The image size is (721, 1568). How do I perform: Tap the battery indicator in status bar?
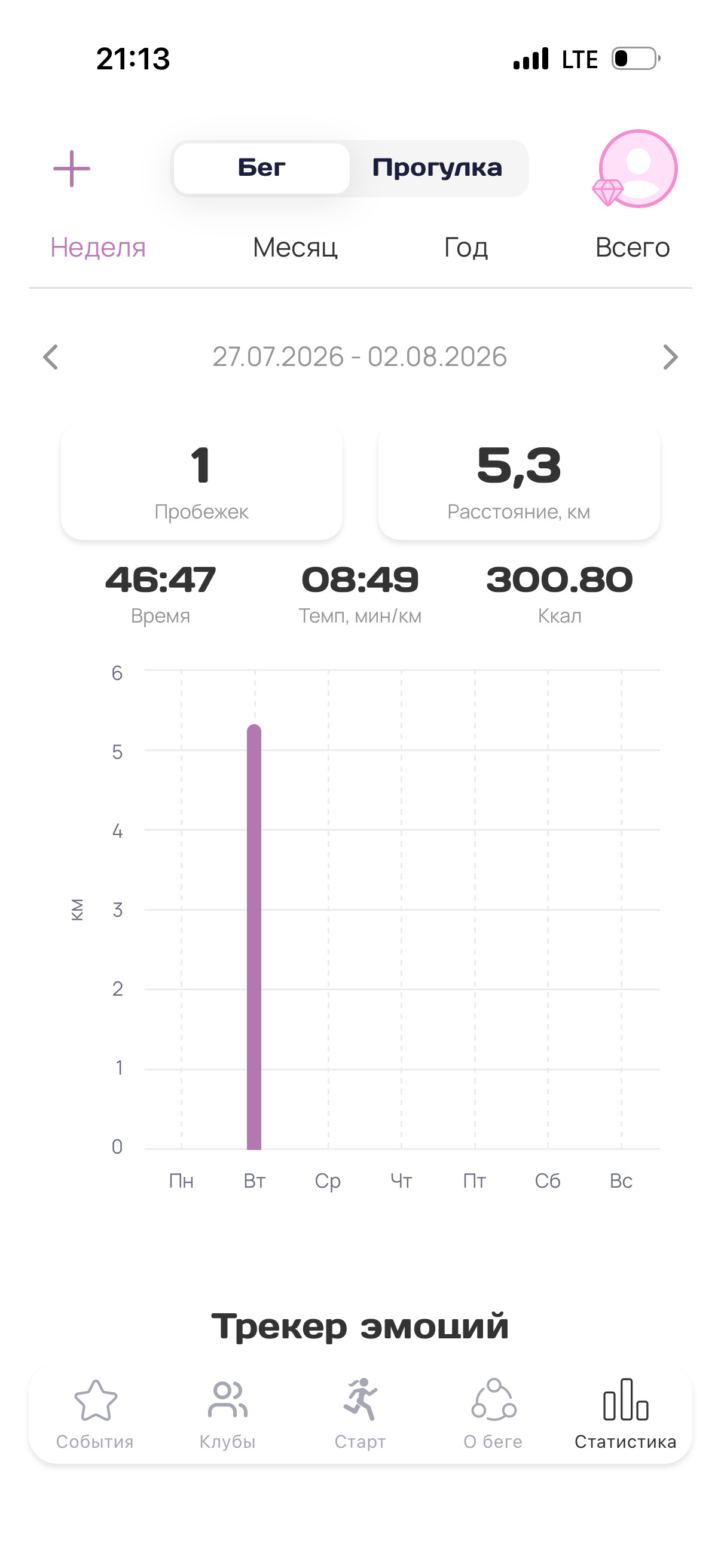click(636, 59)
